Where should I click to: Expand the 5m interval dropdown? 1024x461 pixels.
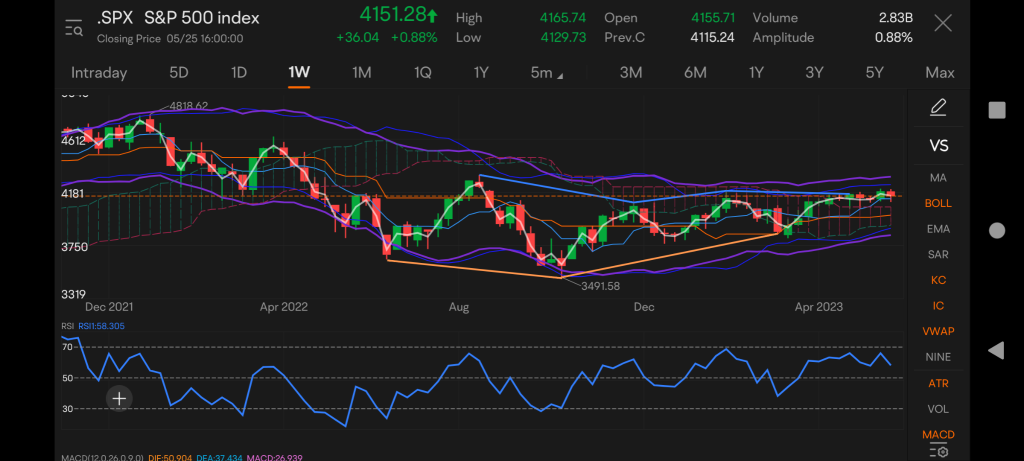coord(547,72)
